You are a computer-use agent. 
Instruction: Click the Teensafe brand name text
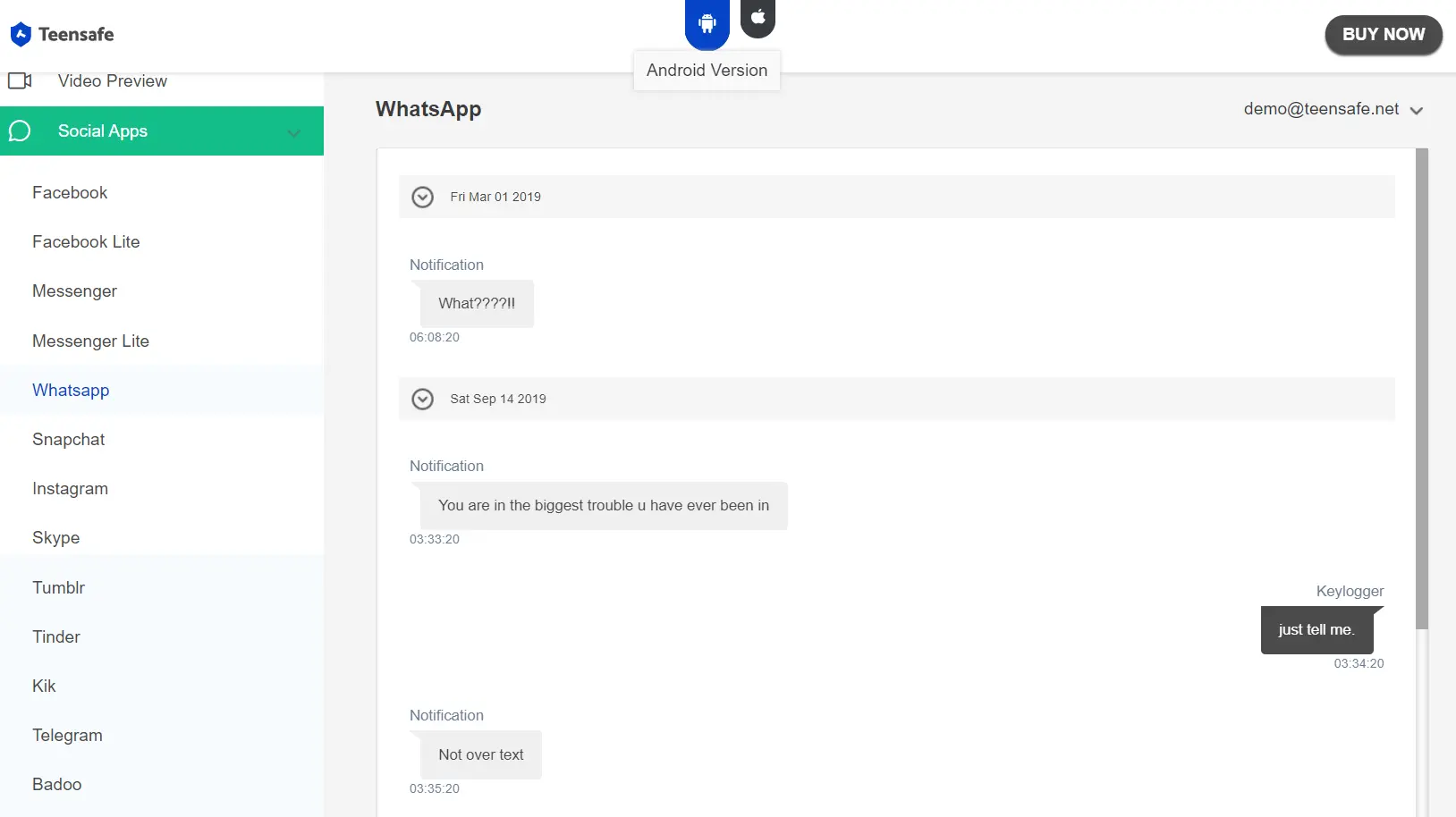pos(76,35)
